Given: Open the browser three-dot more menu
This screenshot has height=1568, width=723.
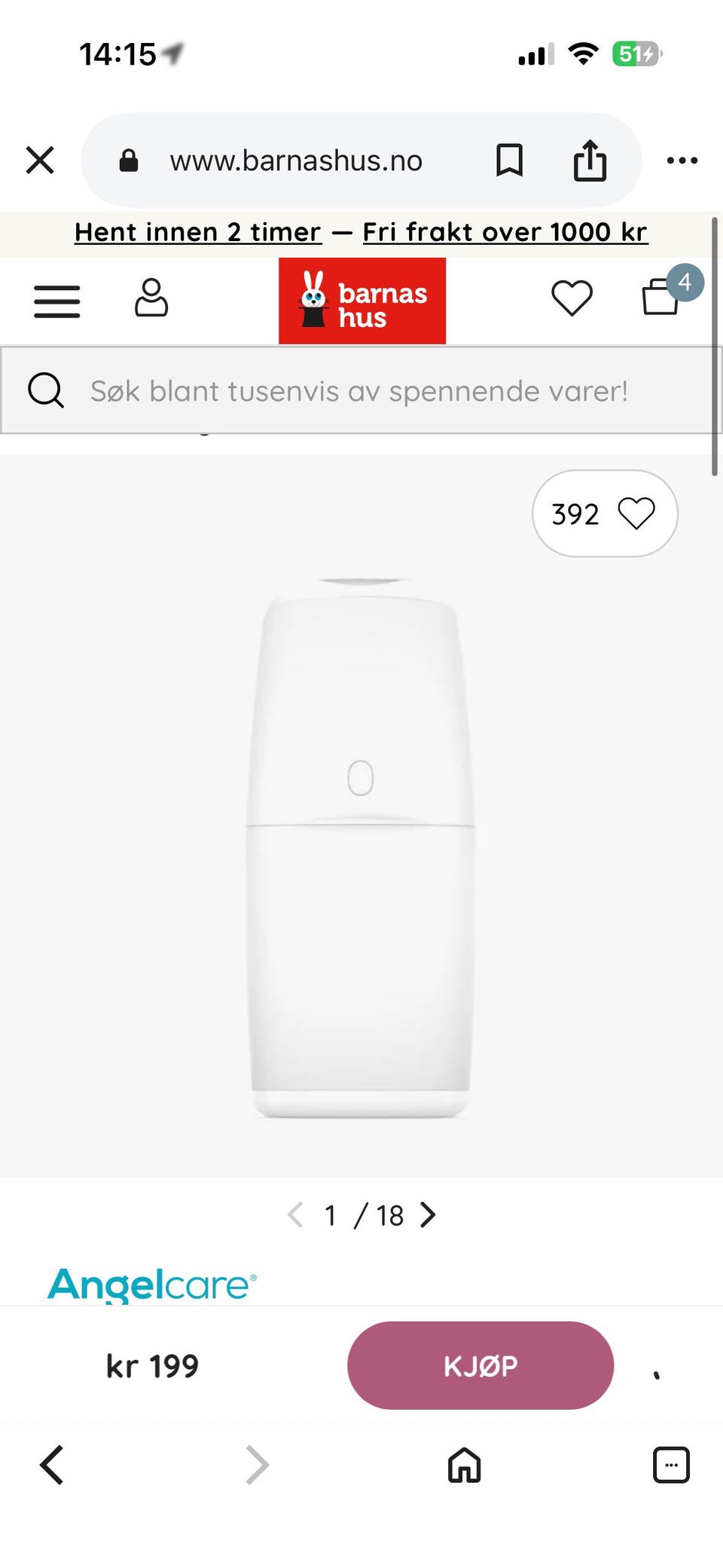Looking at the screenshot, I should [x=682, y=160].
